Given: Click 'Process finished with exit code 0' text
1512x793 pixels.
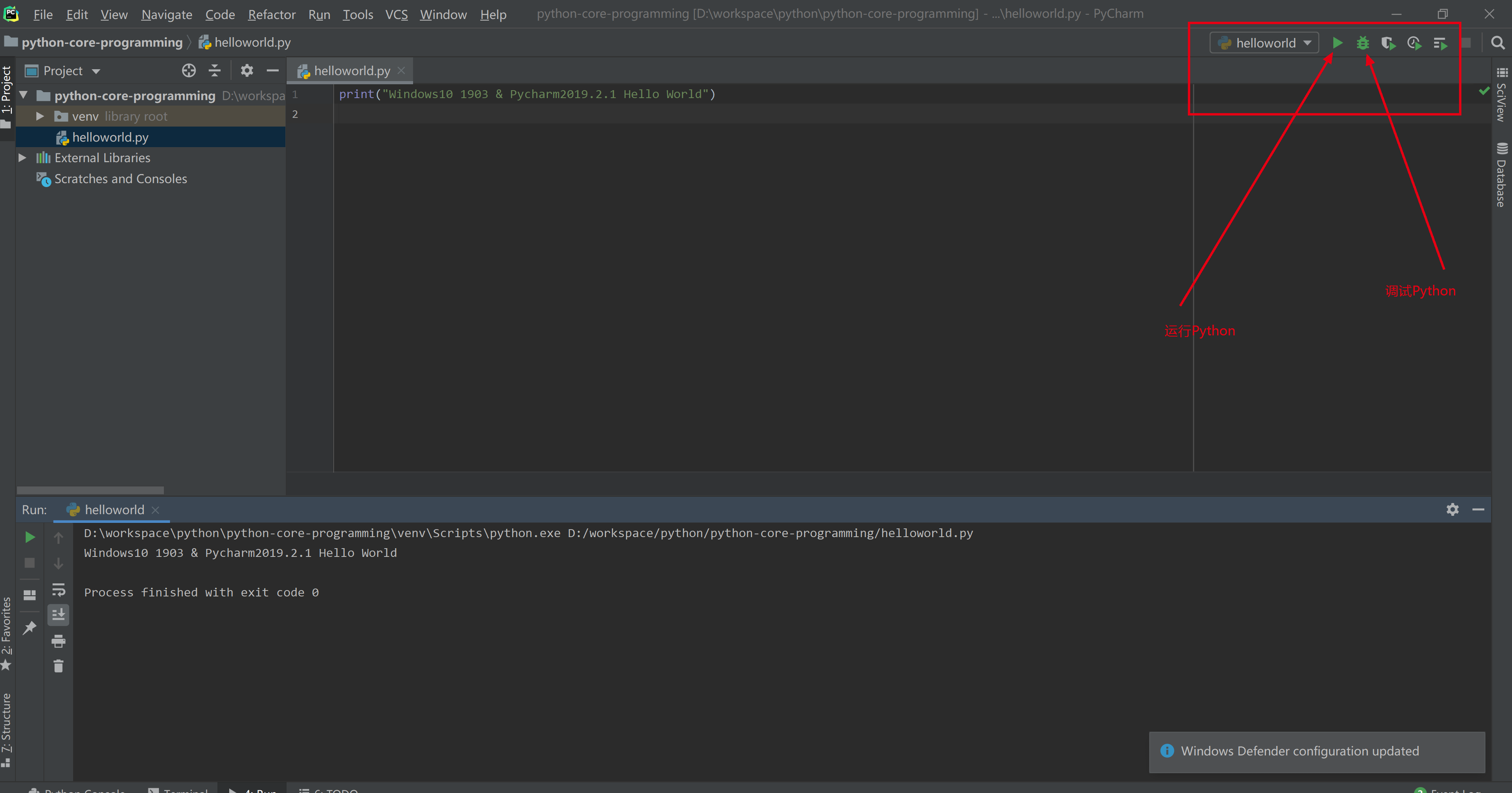Looking at the screenshot, I should click(x=201, y=592).
